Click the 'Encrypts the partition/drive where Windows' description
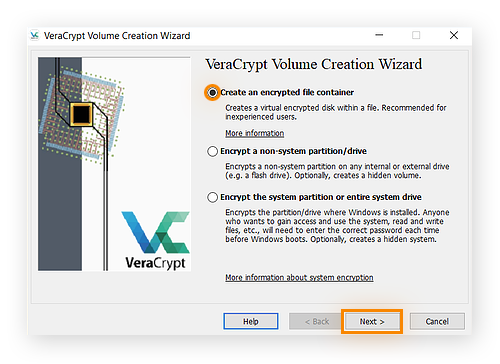Screen dimensions: 500x364 pos(337,226)
